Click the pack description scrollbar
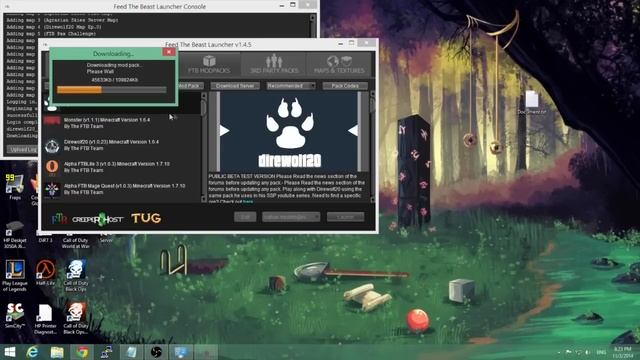This screenshot has width=640, height=360. (x=372, y=147)
